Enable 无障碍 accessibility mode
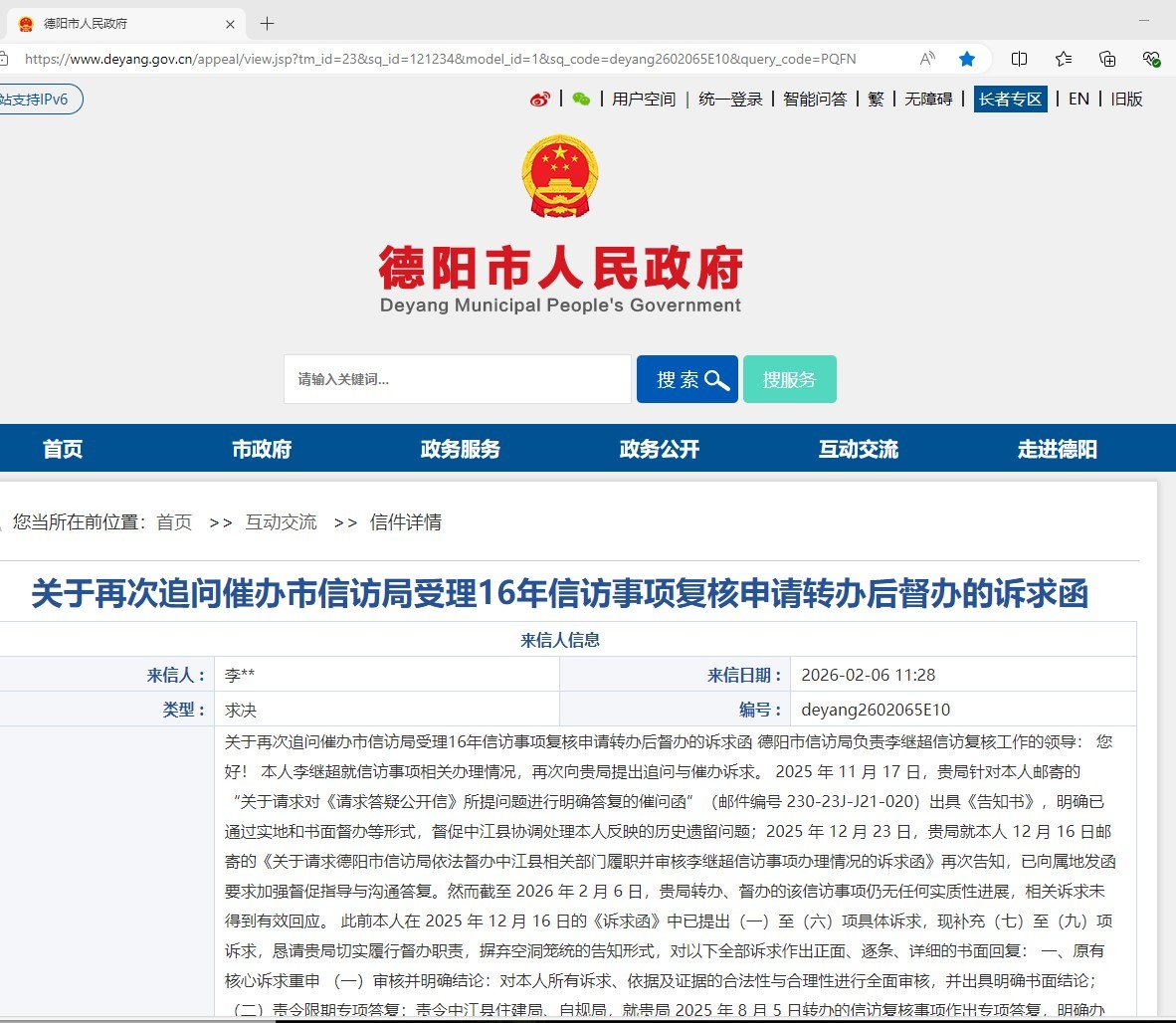Image resolution: width=1176 pixels, height=1023 pixels. click(928, 100)
